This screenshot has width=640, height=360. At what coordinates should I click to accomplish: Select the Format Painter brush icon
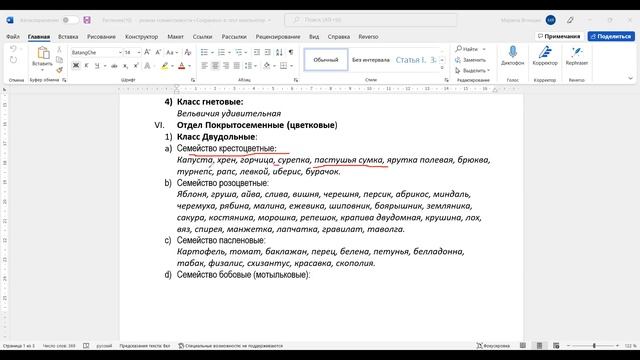[60, 70]
